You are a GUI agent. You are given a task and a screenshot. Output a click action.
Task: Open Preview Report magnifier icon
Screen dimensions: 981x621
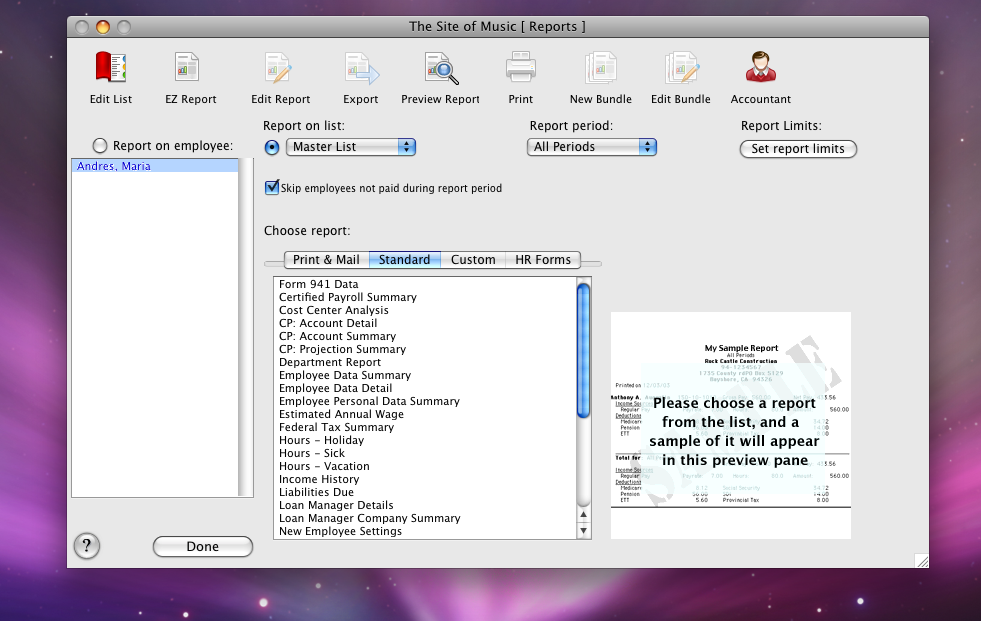click(x=441, y=68)
